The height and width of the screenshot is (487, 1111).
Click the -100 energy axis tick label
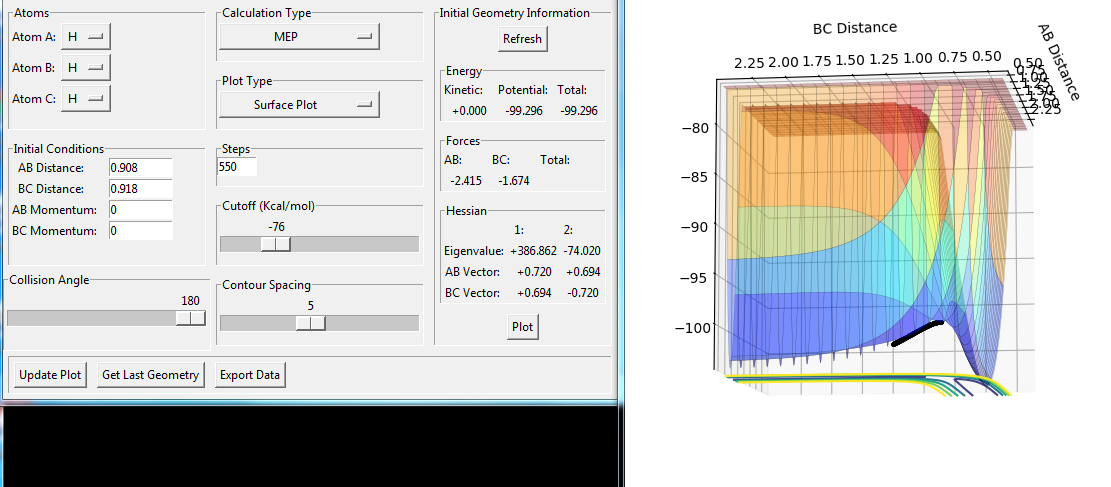tap(695, 328)
